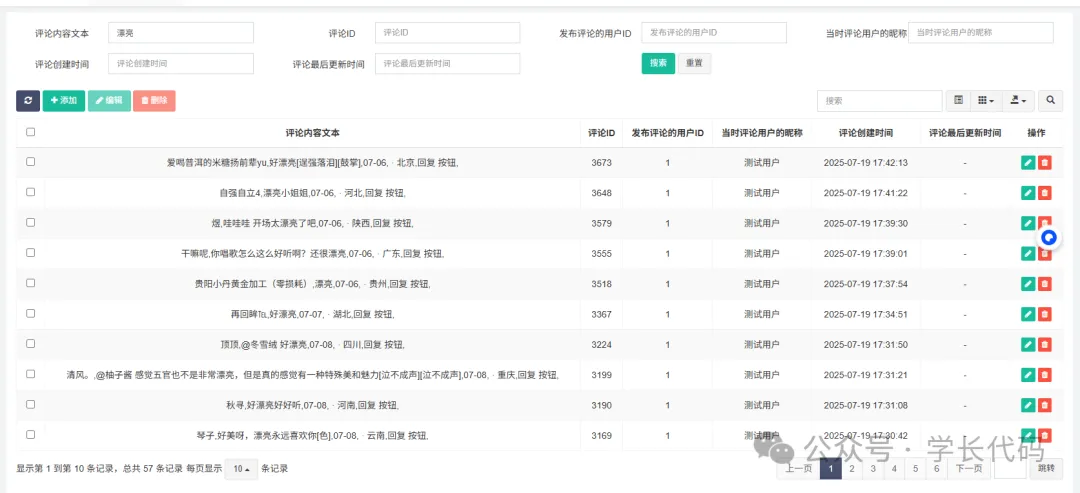Click the green edit icon for row 3224
Image resolution: width=1080 pixels, height=493 pixels.
coord(1028,344)
